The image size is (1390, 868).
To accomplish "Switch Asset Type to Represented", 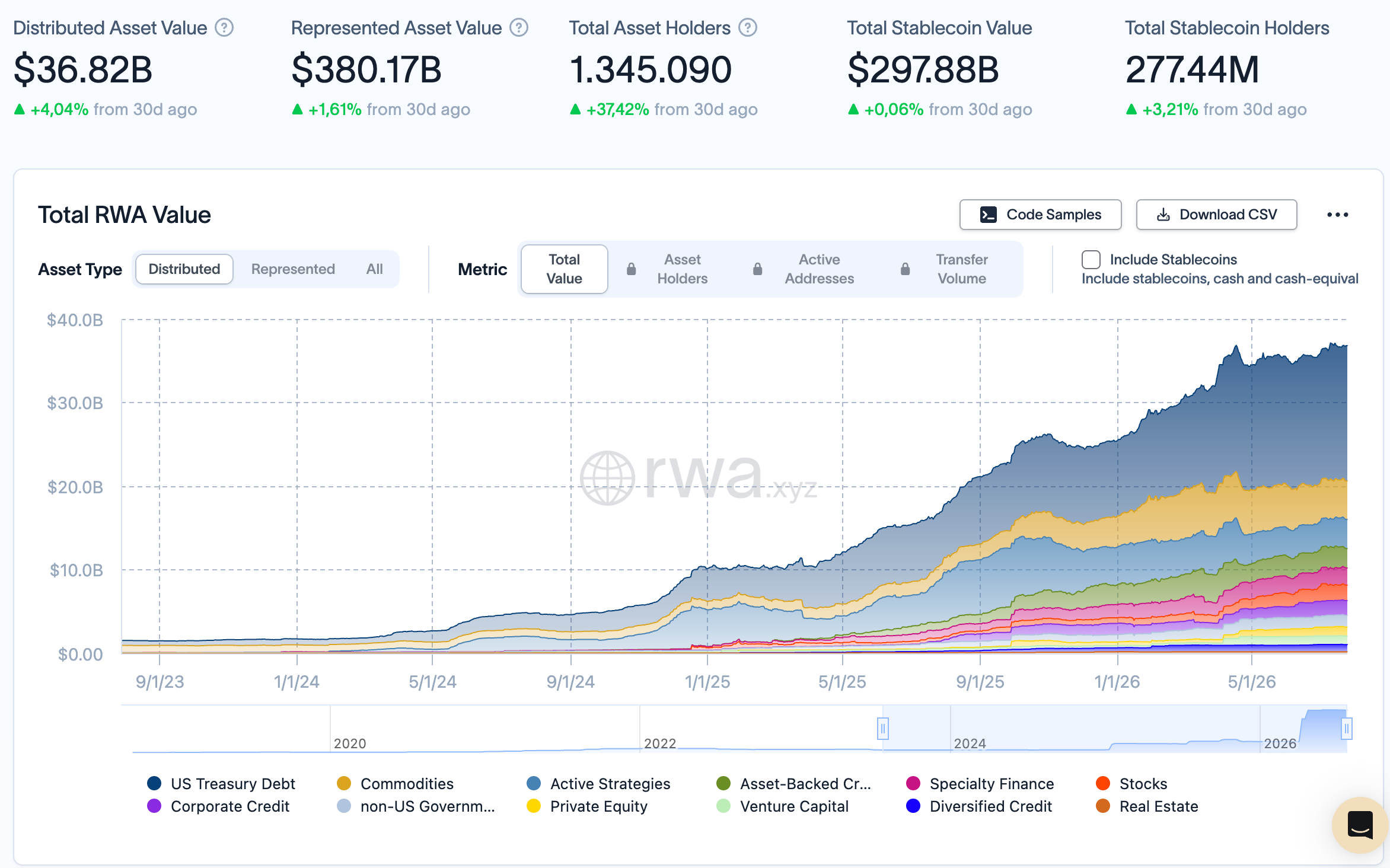I will coord(293,269).
